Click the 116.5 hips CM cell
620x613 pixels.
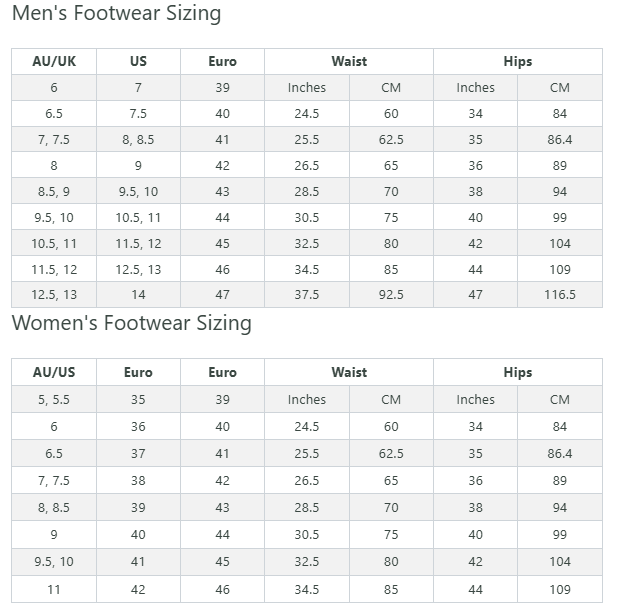[559, 295]
